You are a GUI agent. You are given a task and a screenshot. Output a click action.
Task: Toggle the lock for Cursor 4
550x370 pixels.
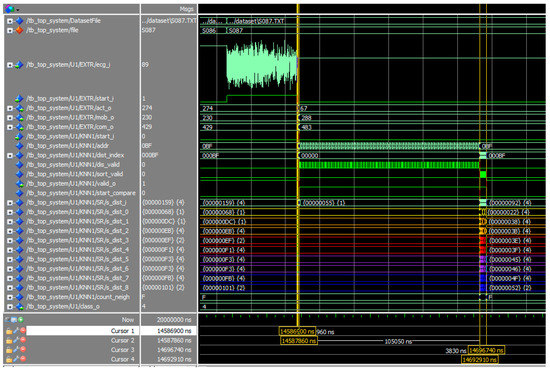click(9, 359)
